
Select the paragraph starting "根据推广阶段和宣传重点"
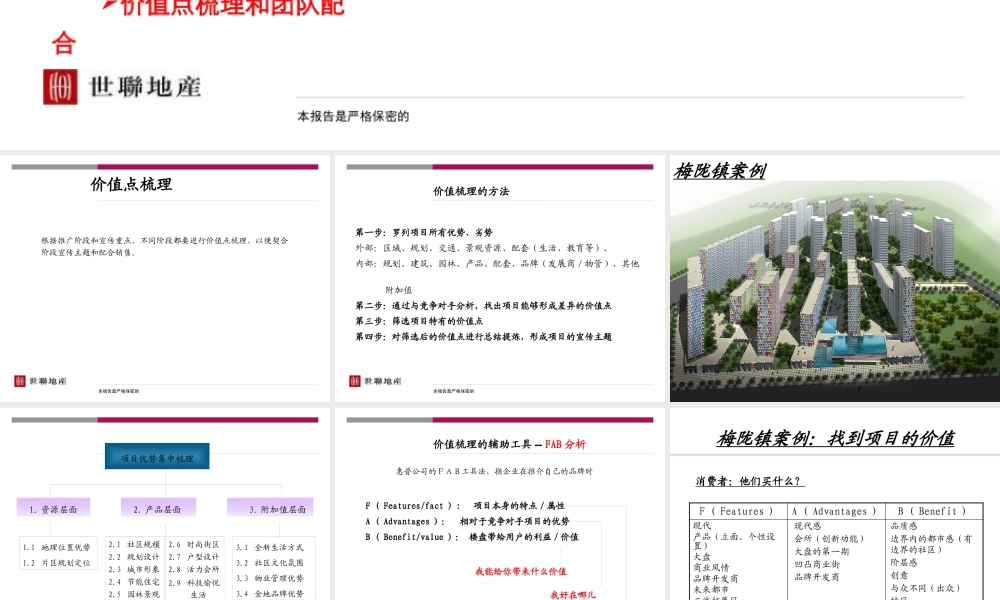165,246
